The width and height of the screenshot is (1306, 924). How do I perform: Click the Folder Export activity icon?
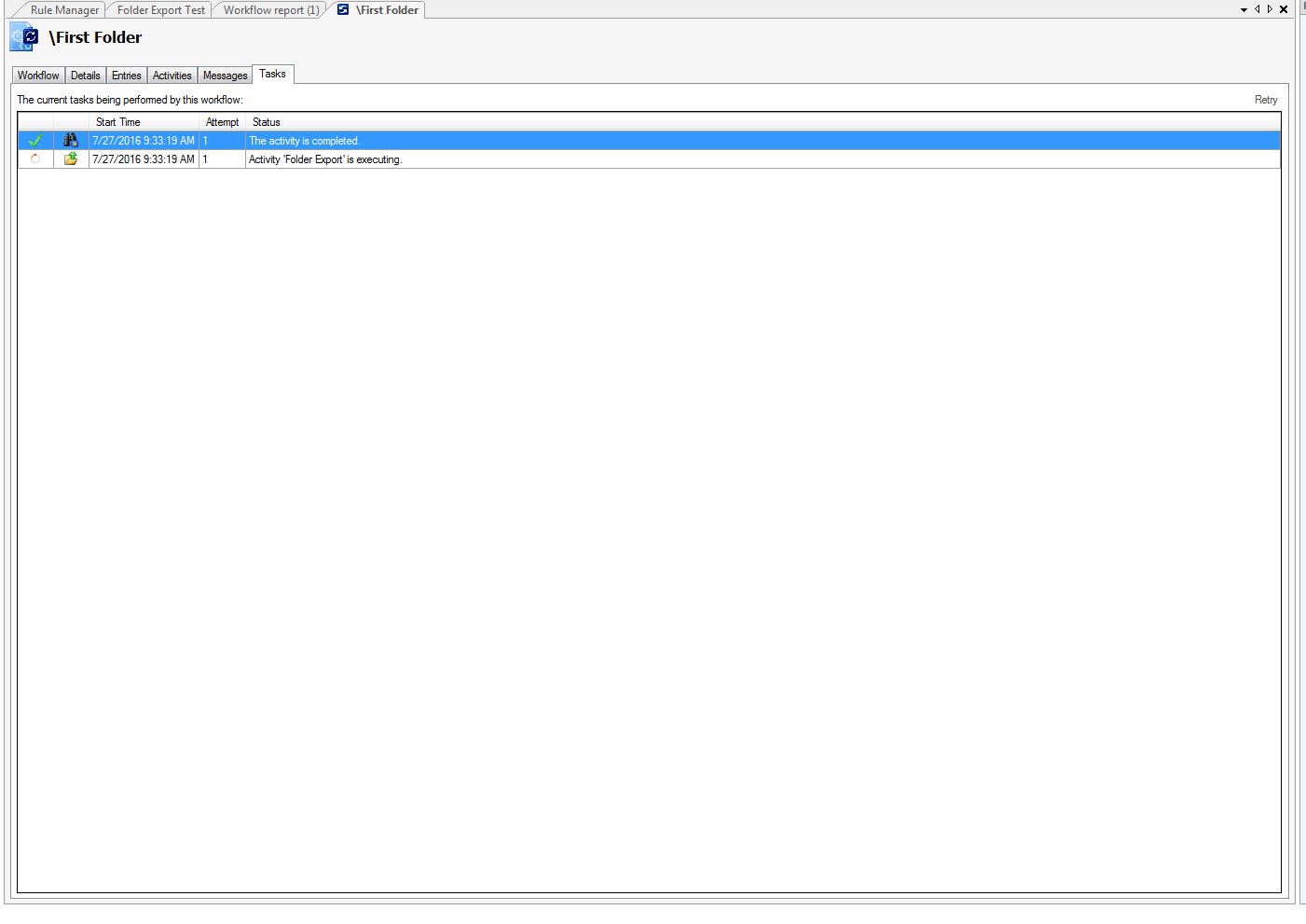[x=71, y=159]
